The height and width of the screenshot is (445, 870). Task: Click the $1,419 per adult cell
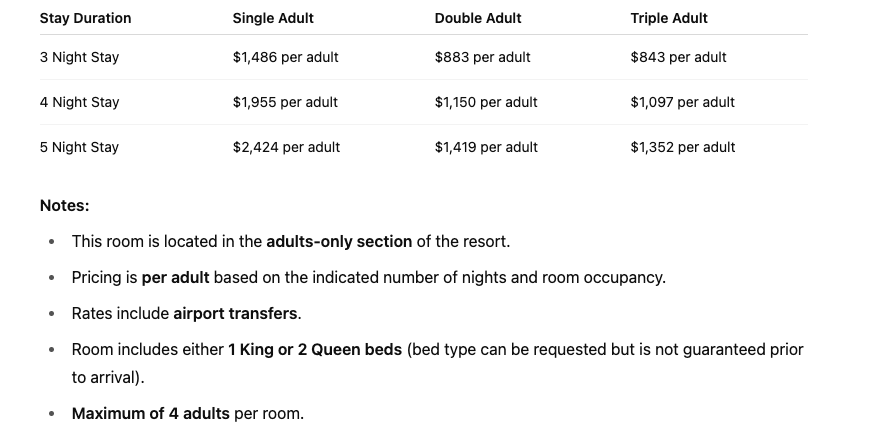click(486, 147)
